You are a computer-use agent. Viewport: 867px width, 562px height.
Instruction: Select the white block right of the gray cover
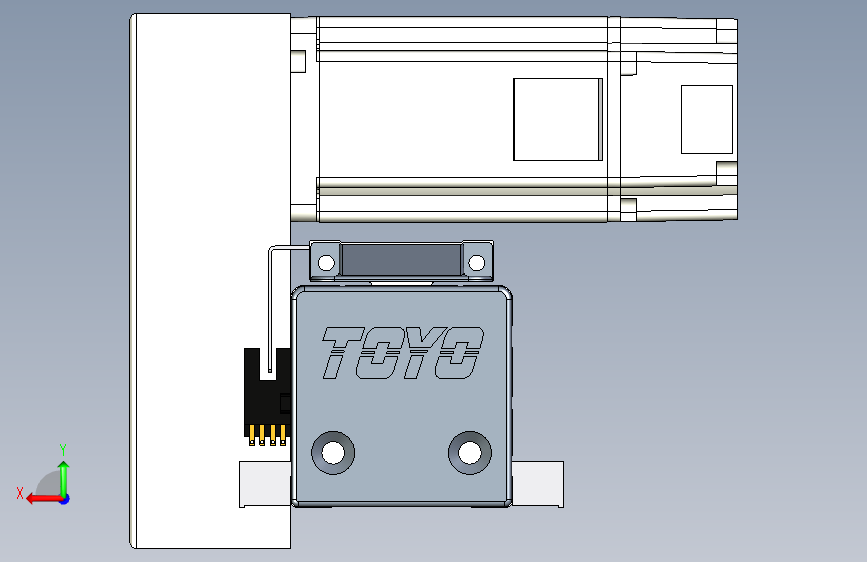point(538,484)
